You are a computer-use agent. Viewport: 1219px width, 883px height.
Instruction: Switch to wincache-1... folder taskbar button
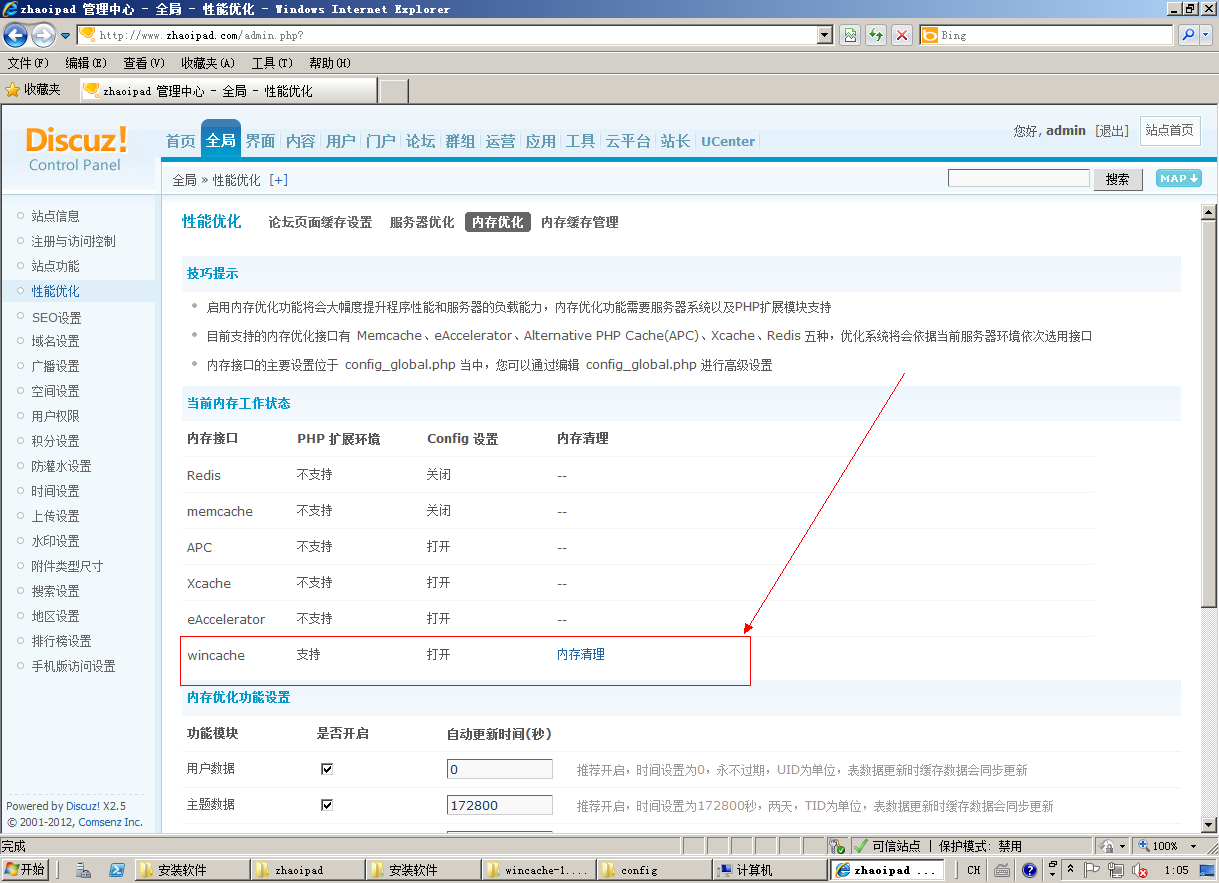[x=538, y=870]
